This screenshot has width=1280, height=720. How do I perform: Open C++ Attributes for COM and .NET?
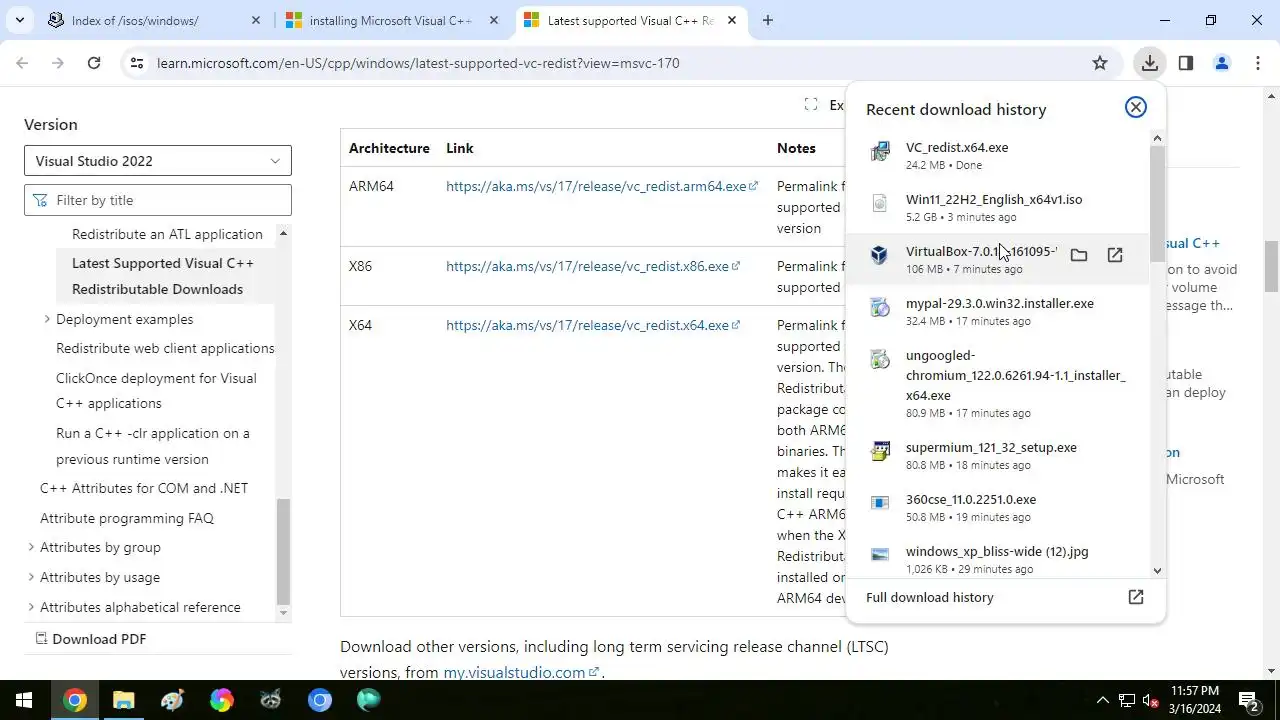[144, 488]
